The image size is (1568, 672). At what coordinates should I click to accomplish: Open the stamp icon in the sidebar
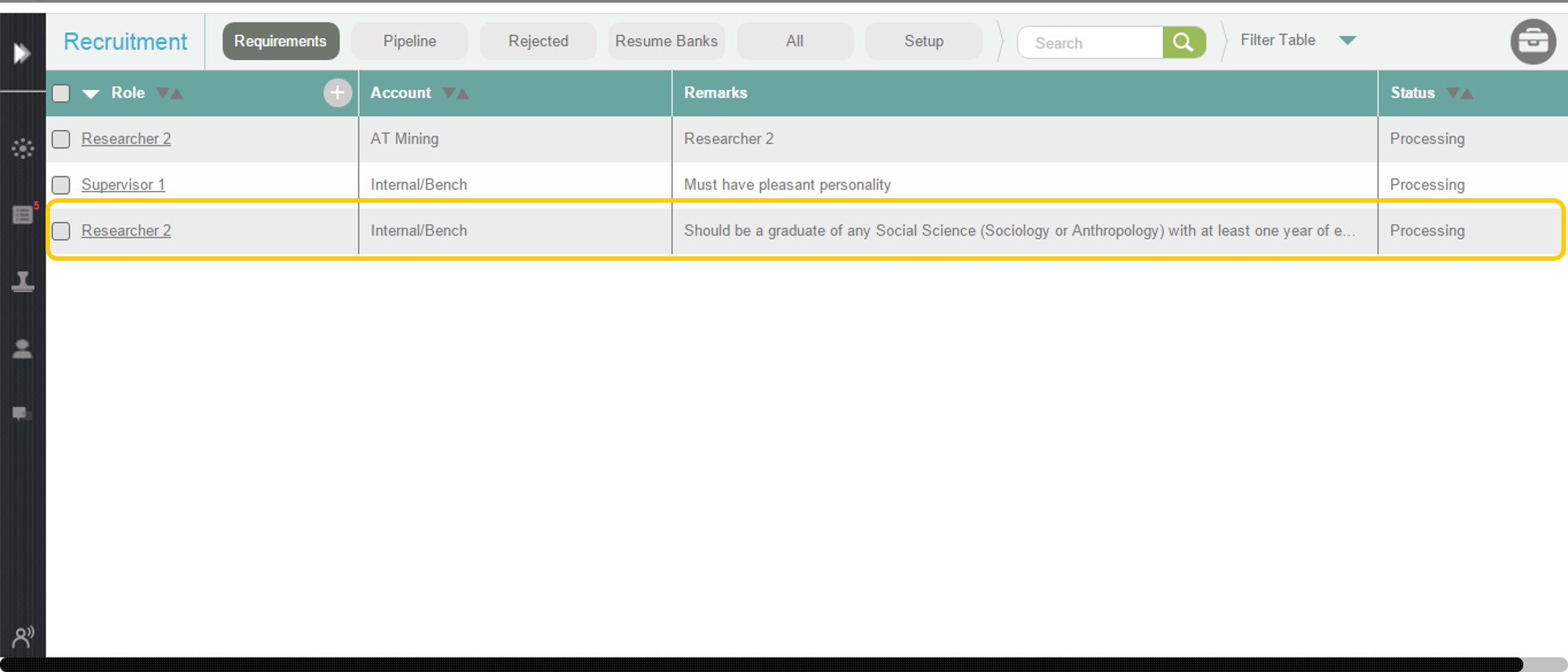(23, 281)
